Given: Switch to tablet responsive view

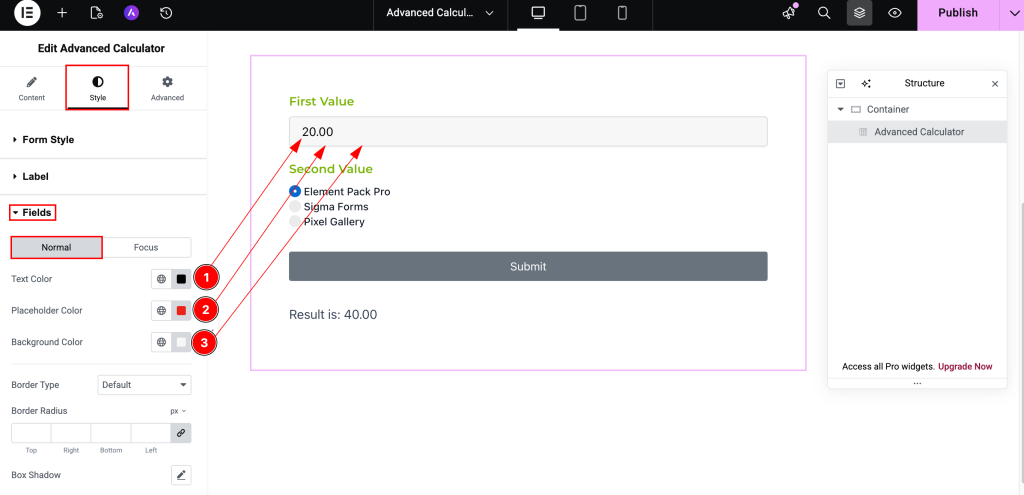Looking at the screenshot, I should 580,13.
